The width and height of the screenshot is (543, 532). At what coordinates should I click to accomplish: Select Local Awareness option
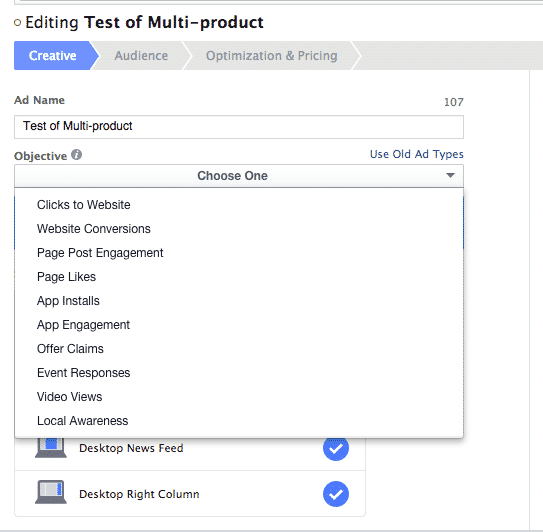(x=82, y=421)
